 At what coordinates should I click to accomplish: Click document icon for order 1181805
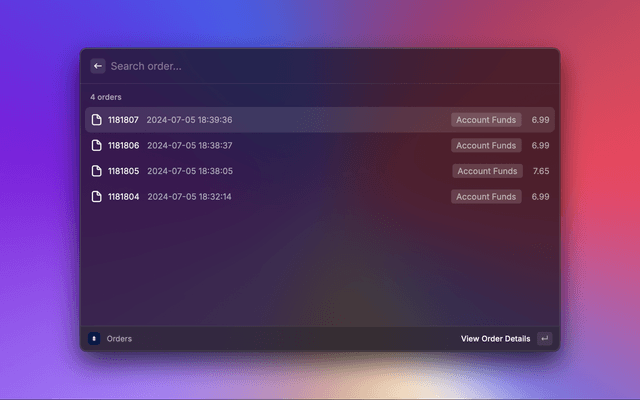point(97,171)
